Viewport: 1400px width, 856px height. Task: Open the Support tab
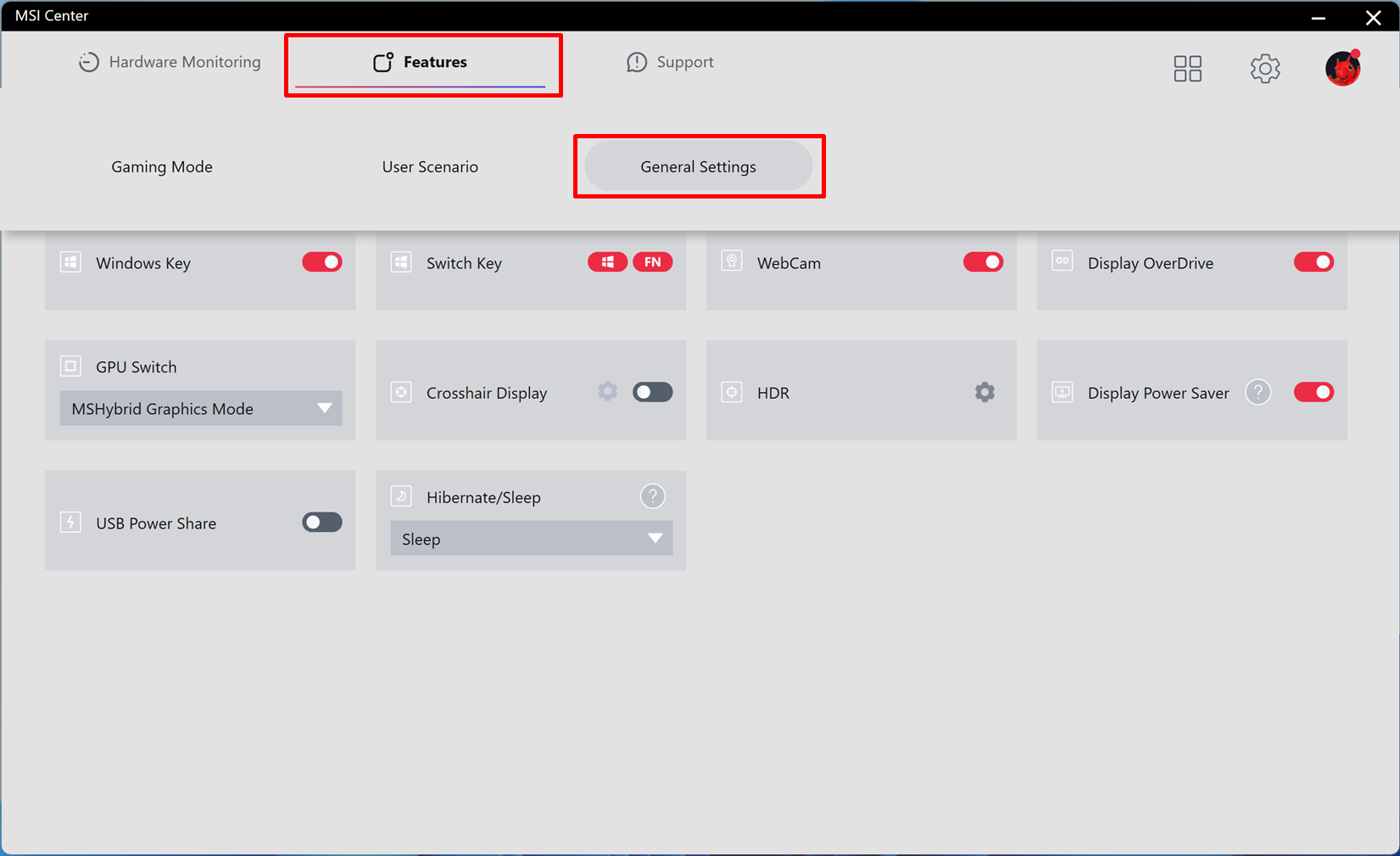point(670,62)
